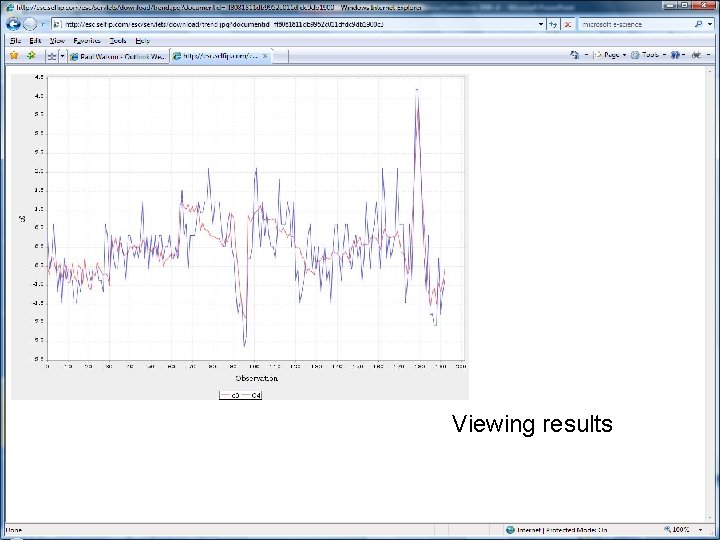Click the Viewing results caption text
Viewport: 720px width, 540px height.
click(x=532, y=423)
